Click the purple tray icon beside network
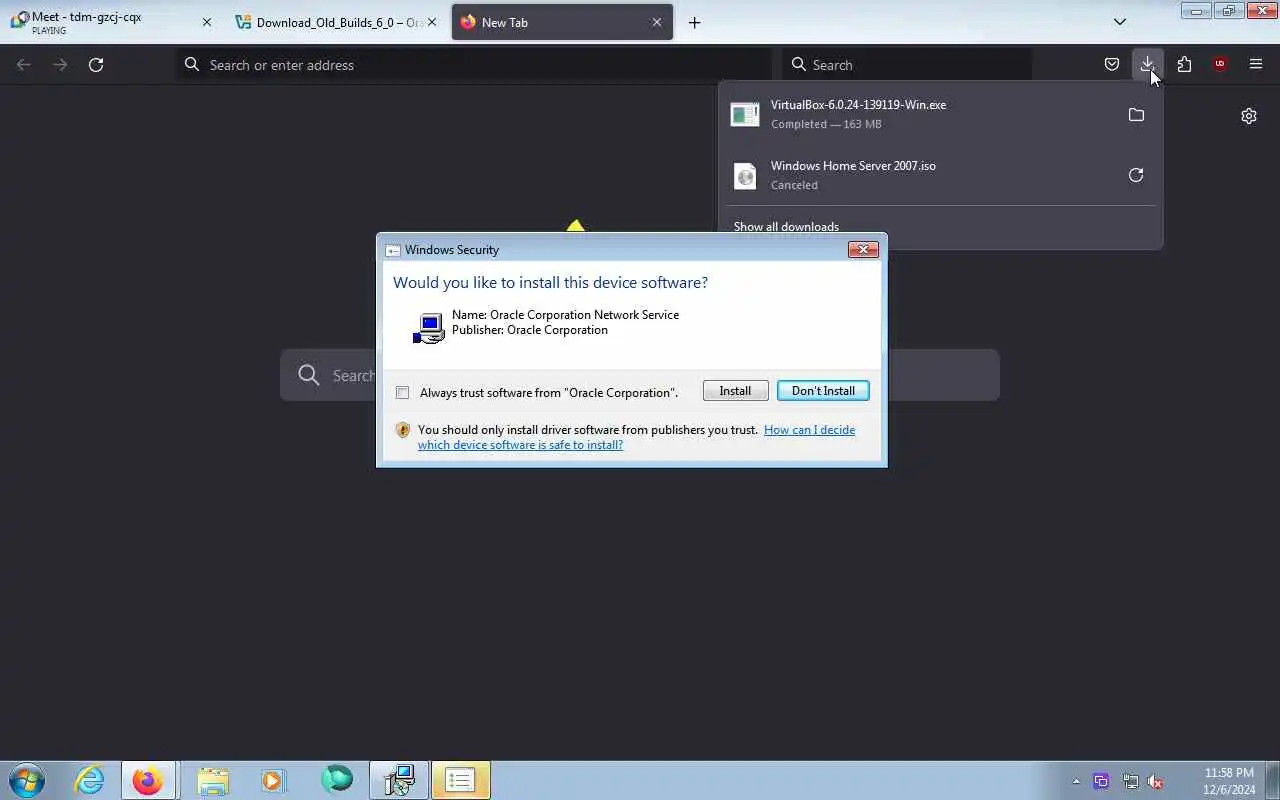Viewport: 1280px width, 800px height. (x=1102, y=781)
